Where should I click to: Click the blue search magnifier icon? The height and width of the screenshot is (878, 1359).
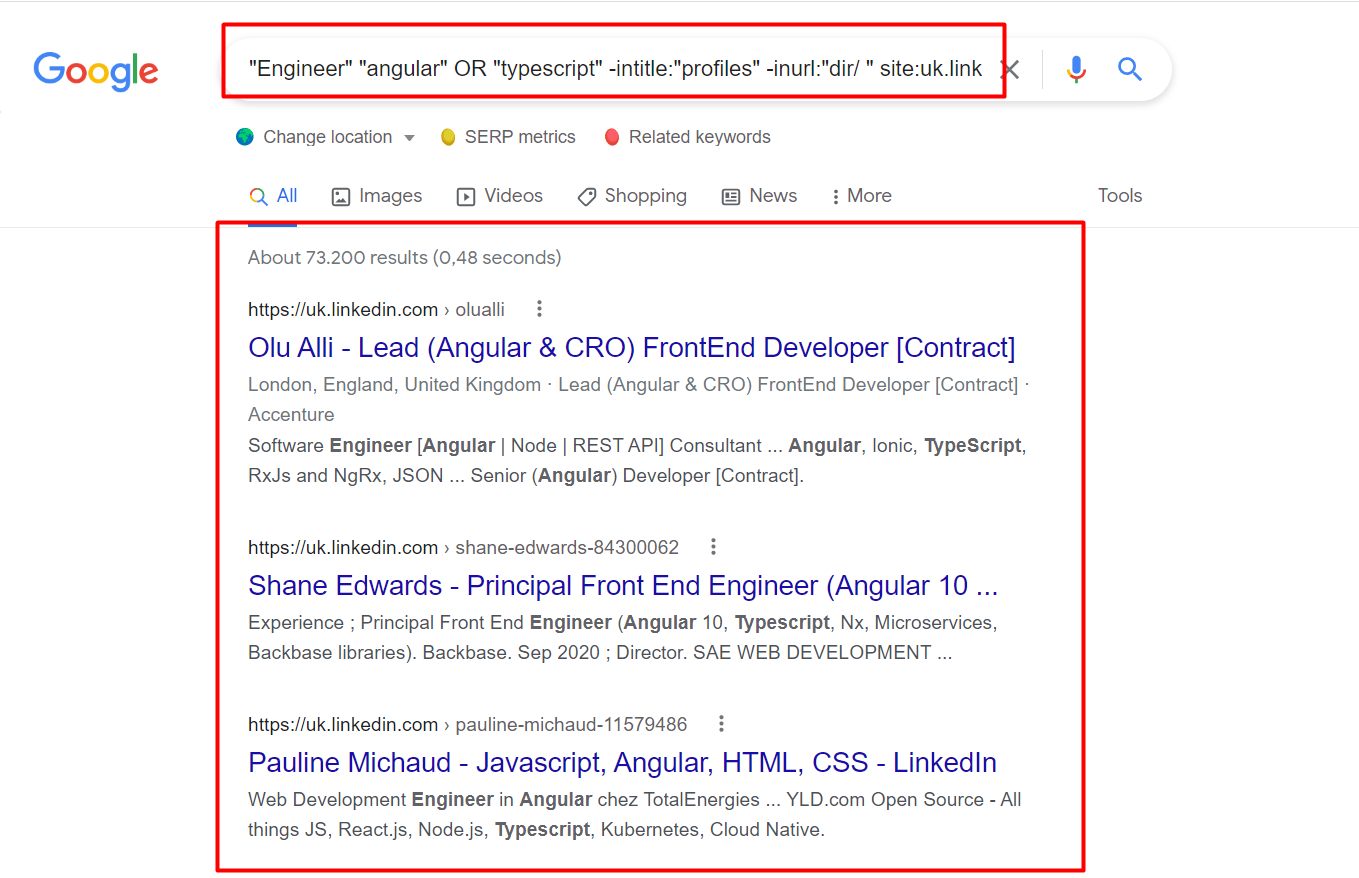click(x=1130, y=69)
